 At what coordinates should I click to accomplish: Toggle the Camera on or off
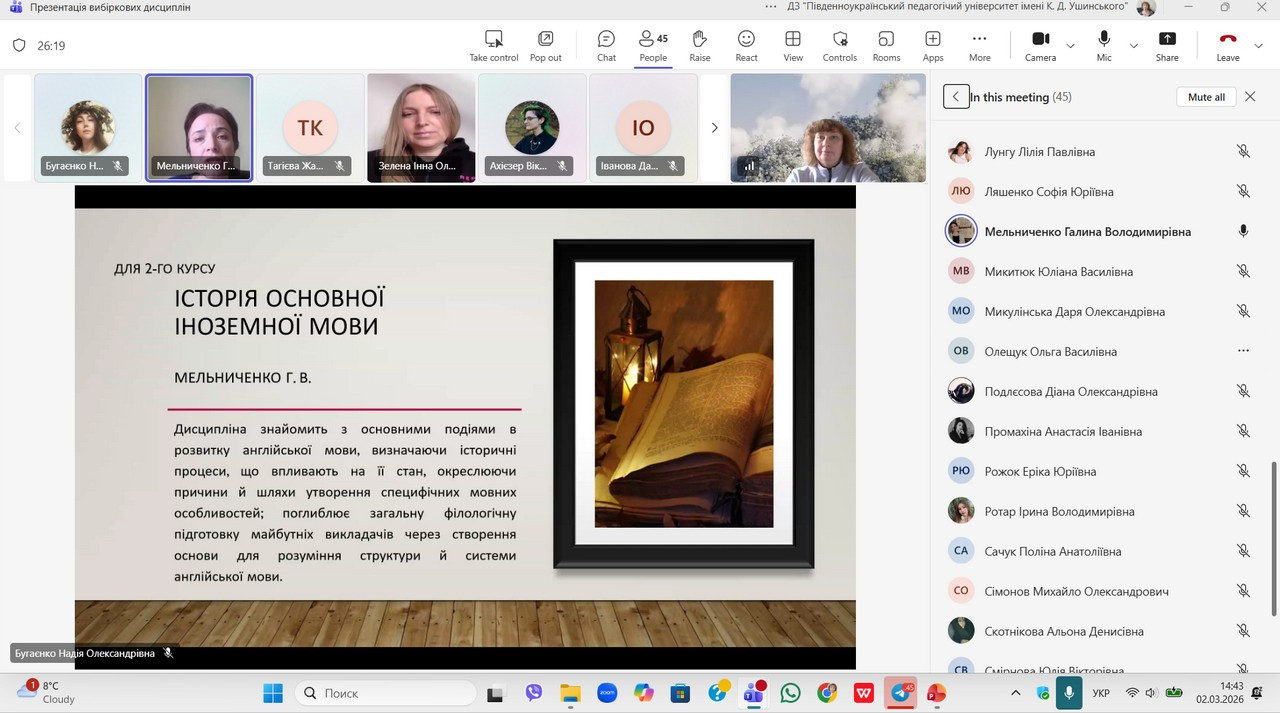tap(1040, 45)
